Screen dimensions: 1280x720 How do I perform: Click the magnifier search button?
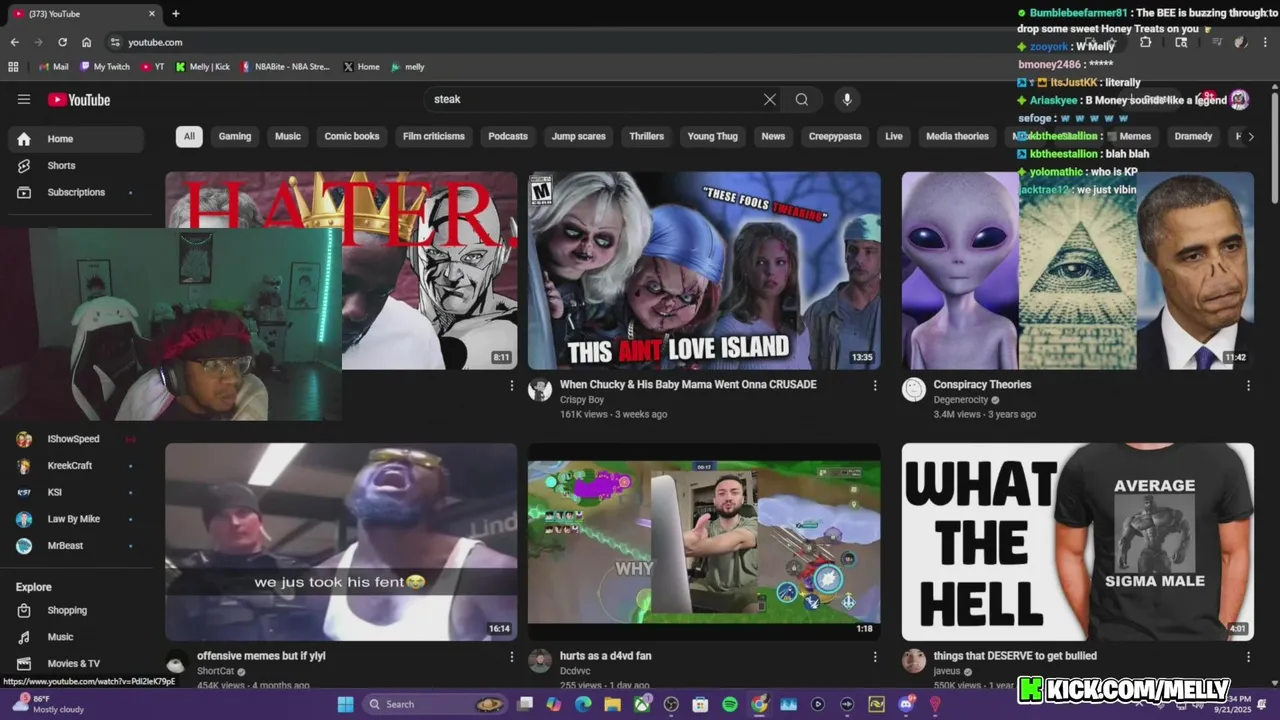pos(802,99)
